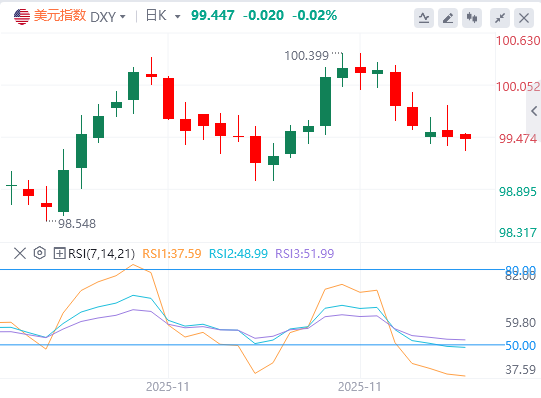
Task: Click the US flag icon
Action: click(22, 17)
